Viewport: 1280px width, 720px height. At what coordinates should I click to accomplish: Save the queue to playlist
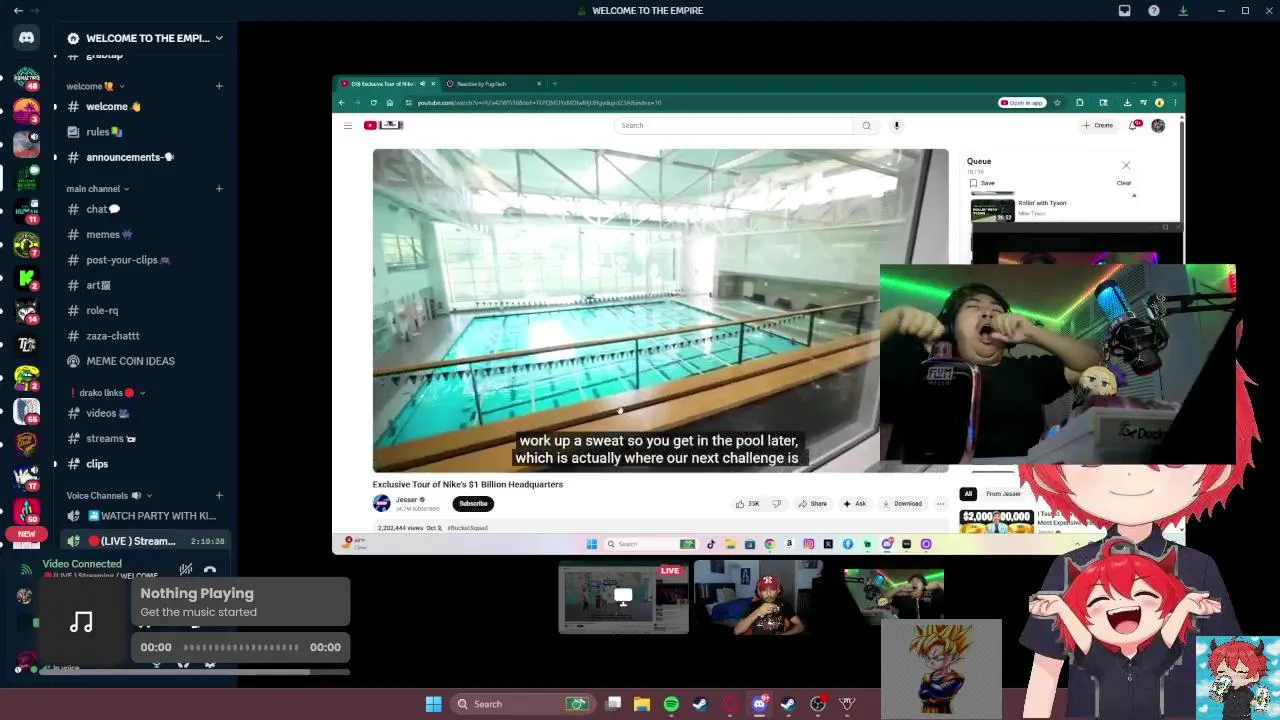click(982, 183)
